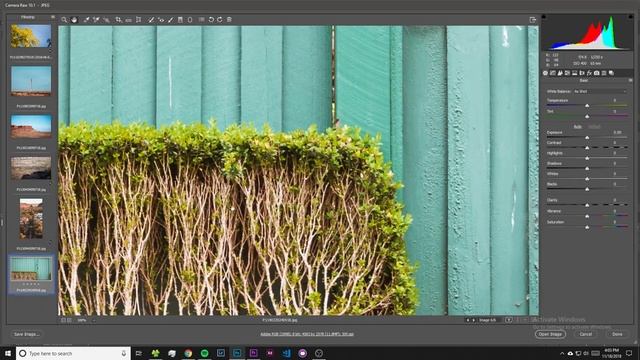Select the Zoom tool
Screen dimensions: 640x360
[x=64, y=20]
